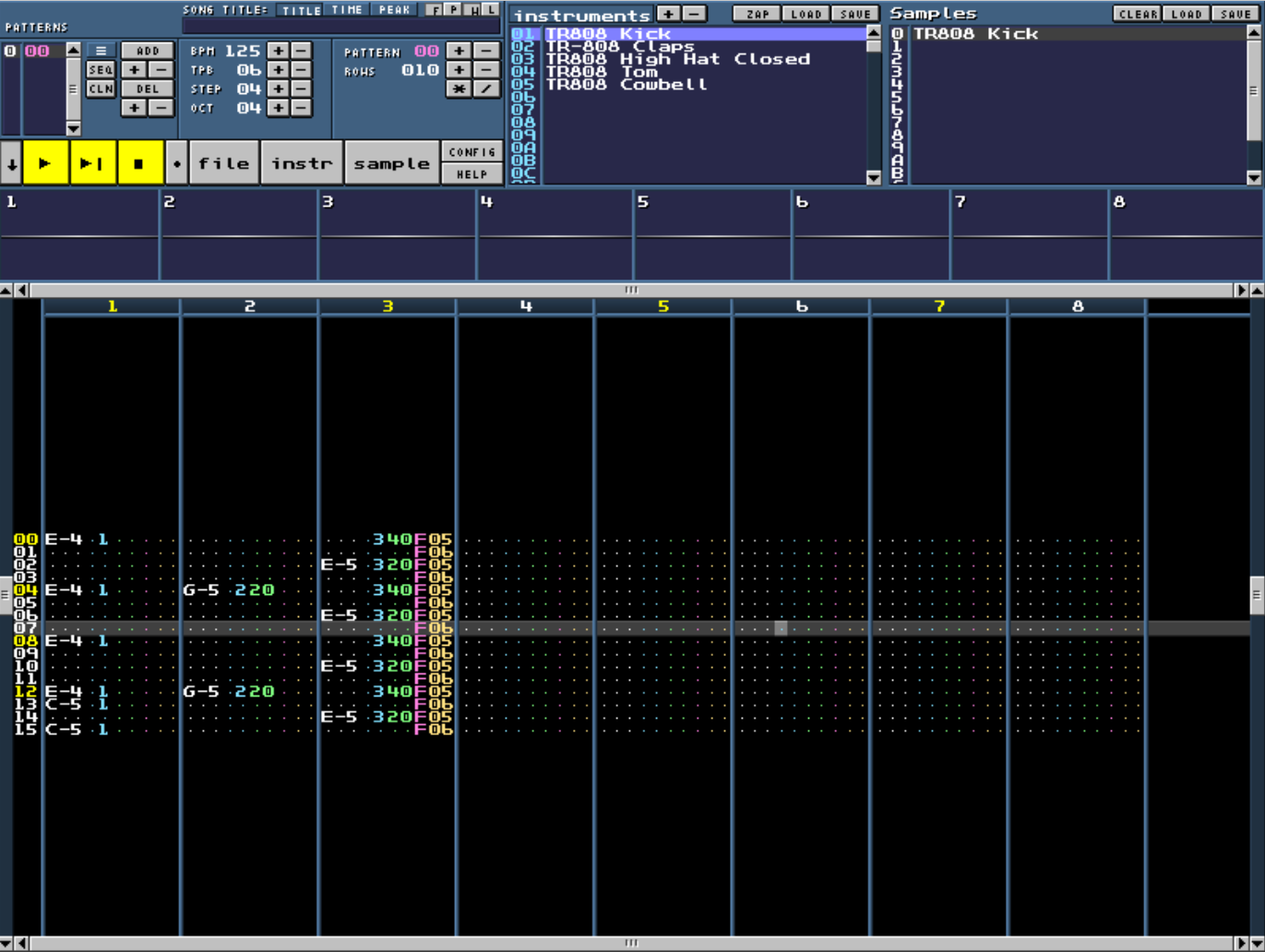The image size is (1265, 952).
Task: Switch to the TIME tab
Action: 347,10
